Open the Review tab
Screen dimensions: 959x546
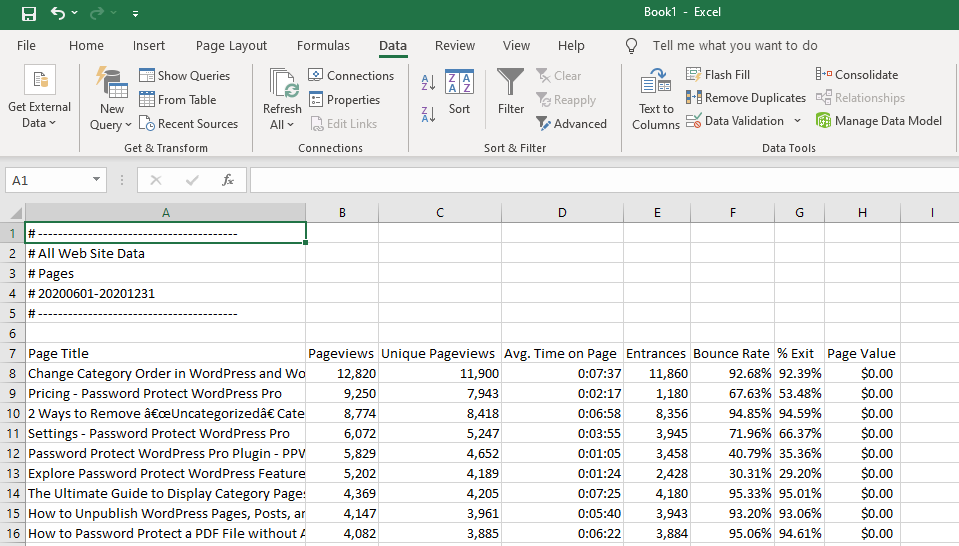454,46
